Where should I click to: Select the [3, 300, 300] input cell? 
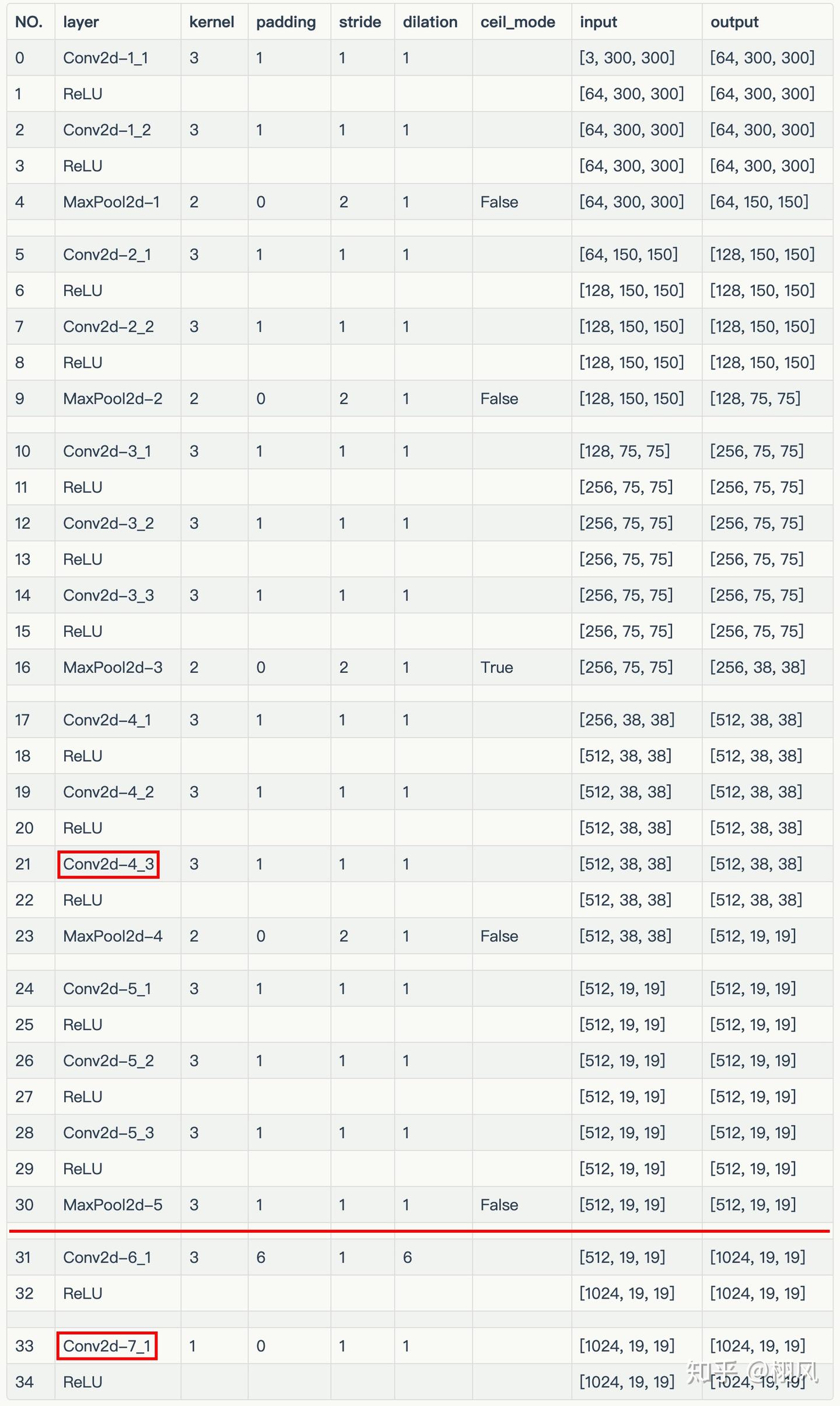(627, 58)
